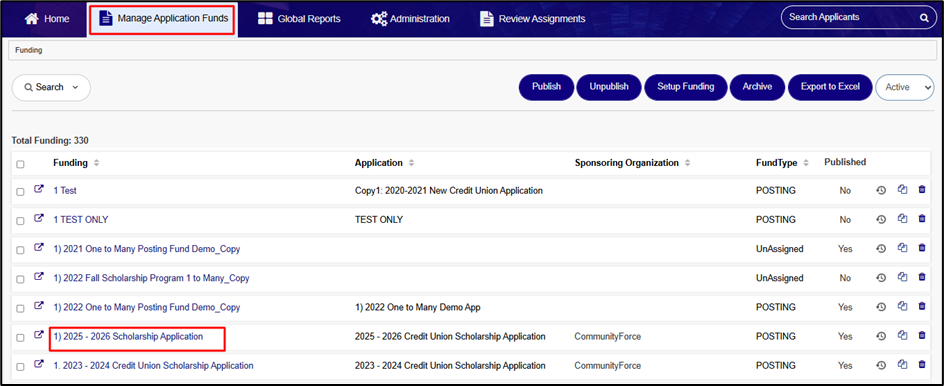The image size is (944, 386).
Task: Copy the 2022 One to Many Posting Fund
Action: point(902,307)
